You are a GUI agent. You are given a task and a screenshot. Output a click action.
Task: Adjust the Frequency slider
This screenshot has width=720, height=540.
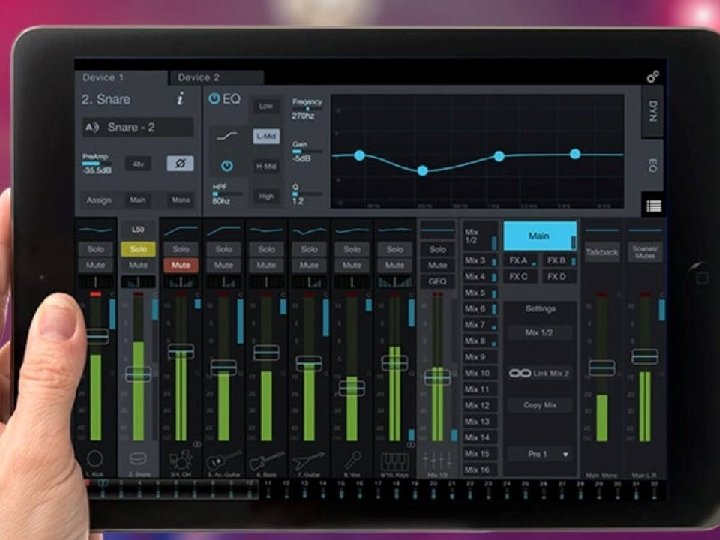(x=307, y=108)
